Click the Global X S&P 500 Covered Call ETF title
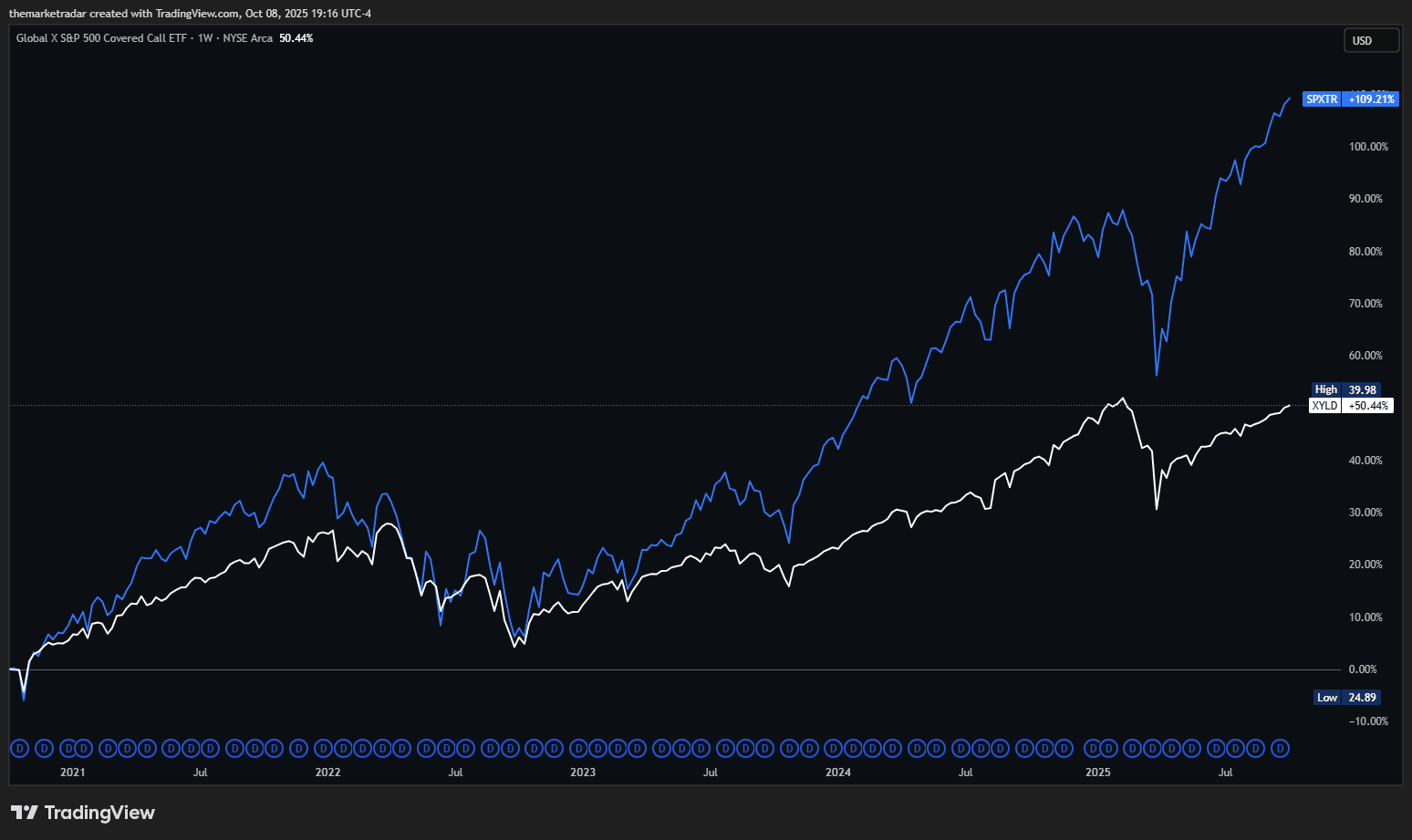This screenshot has height=840, width=1412. coord(100,38)
